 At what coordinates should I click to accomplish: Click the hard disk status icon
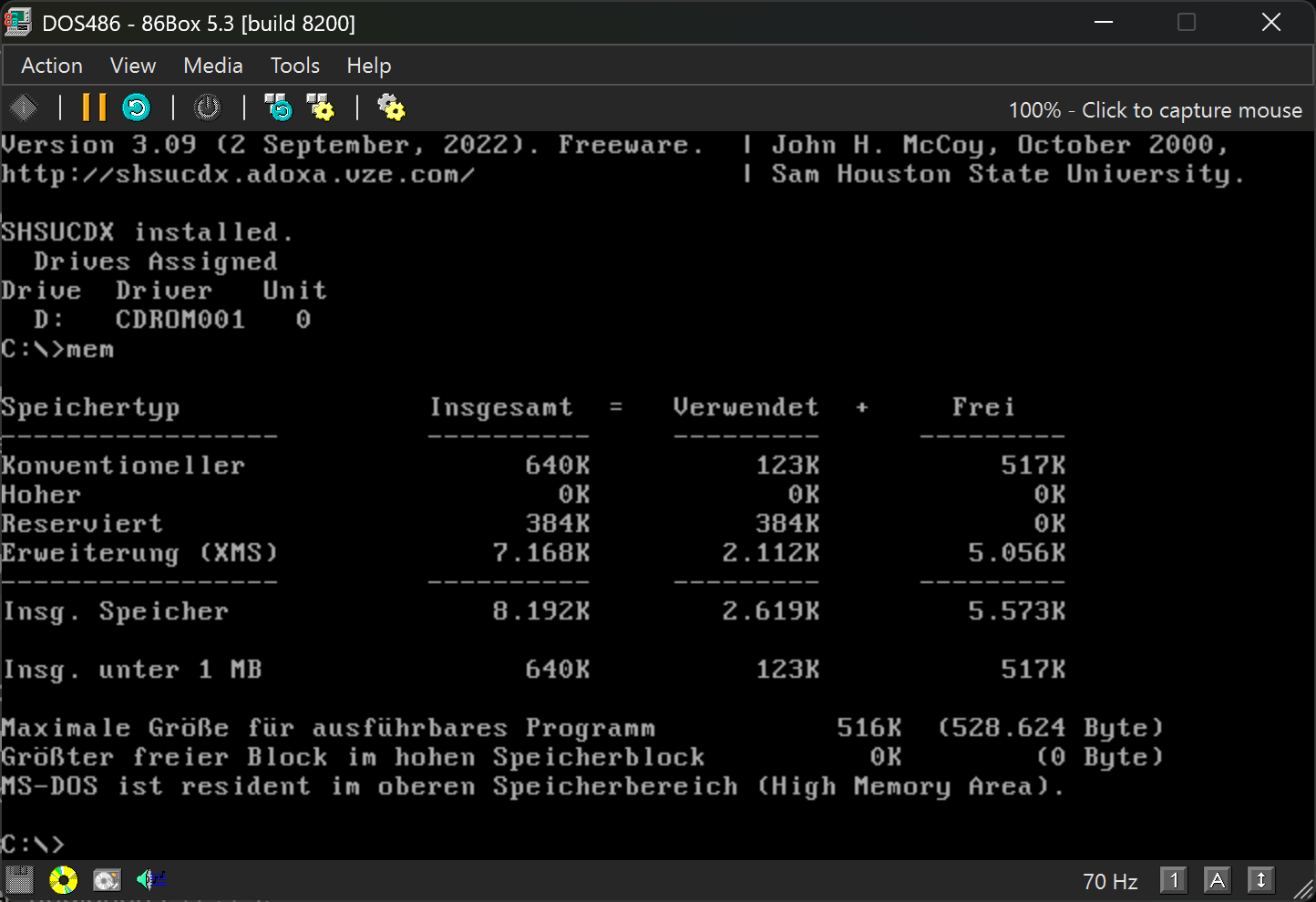coord(107,880)
